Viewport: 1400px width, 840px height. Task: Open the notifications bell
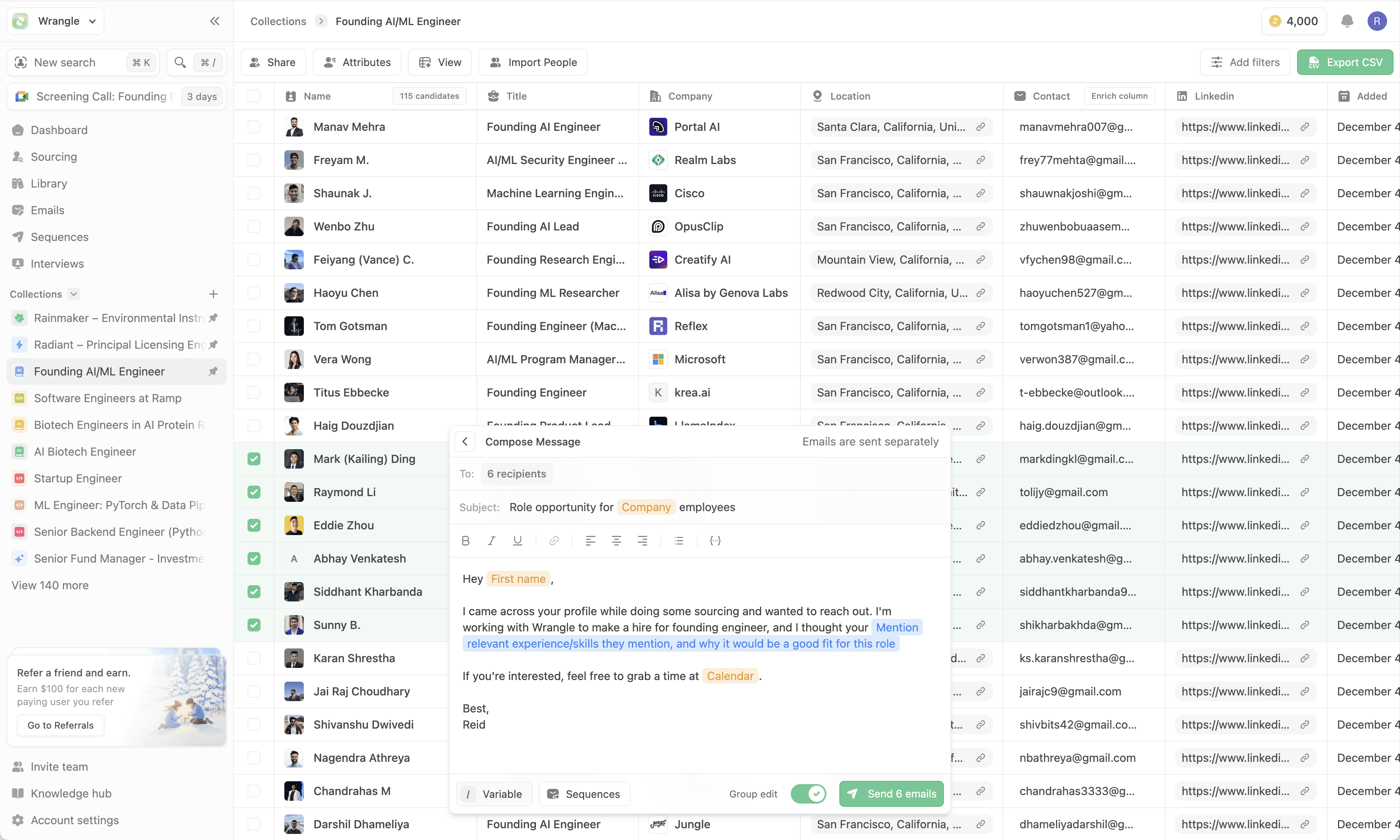click(x=1347, y=21)
